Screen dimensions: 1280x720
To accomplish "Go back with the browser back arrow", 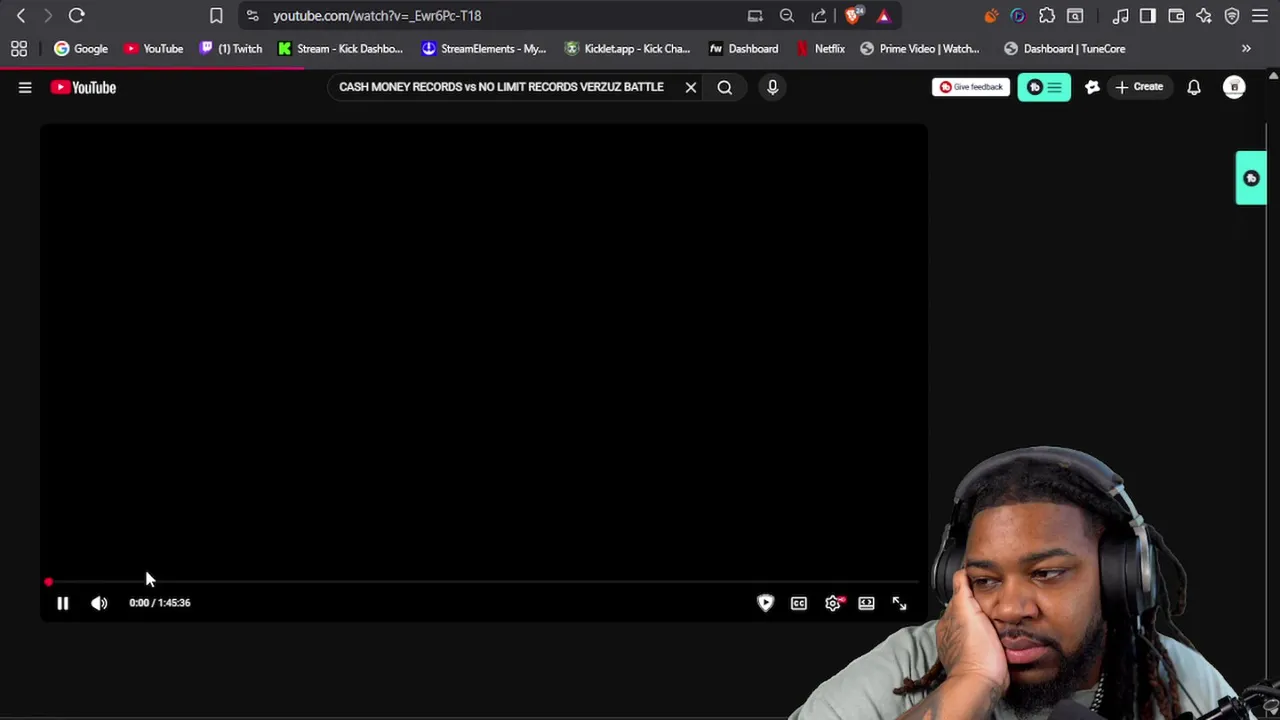I will [x=21, y=16].
